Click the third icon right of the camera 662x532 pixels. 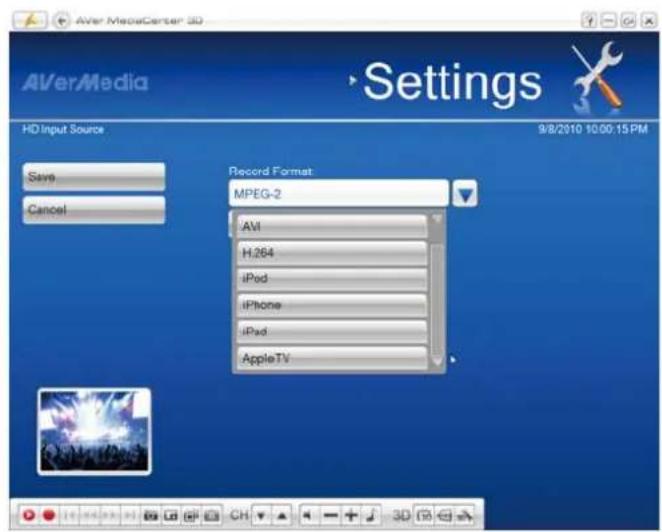[x=191, y=516]
